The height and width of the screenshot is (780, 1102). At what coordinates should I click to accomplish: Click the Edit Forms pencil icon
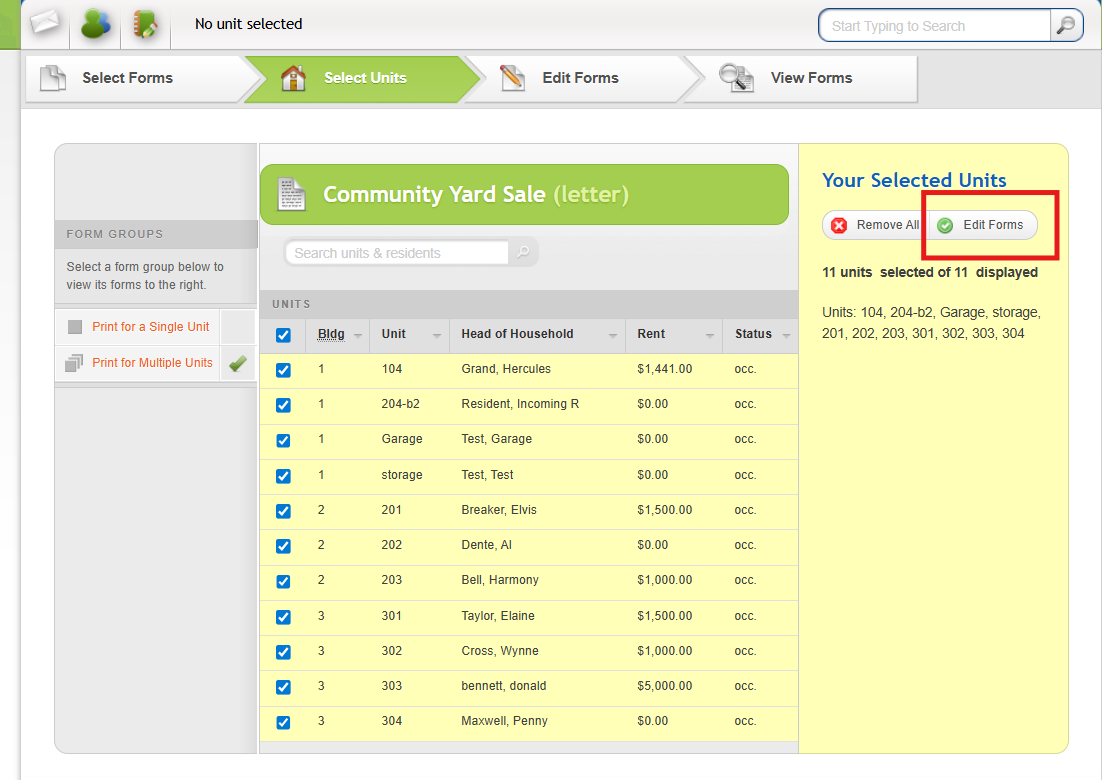[512, 78]
